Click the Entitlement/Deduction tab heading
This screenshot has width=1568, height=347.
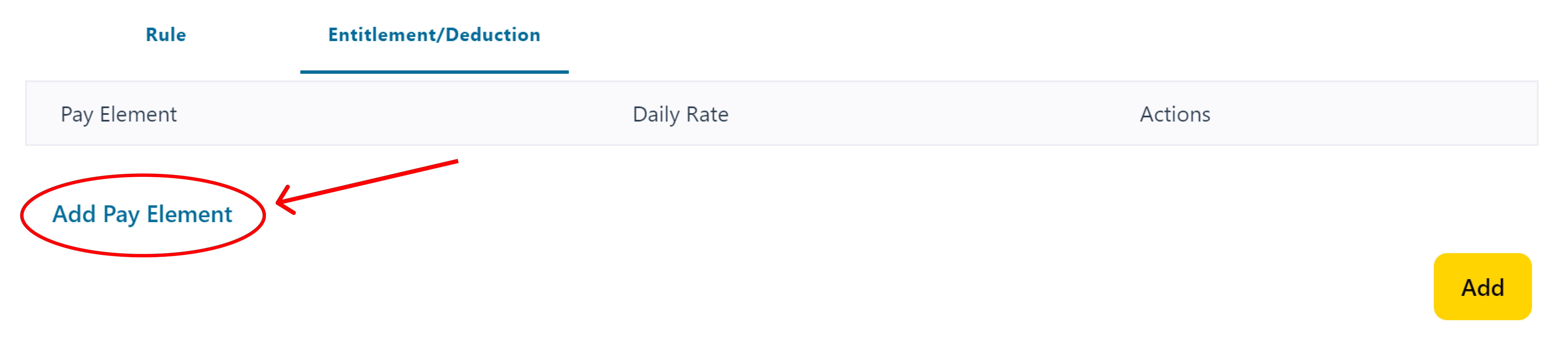434,35
